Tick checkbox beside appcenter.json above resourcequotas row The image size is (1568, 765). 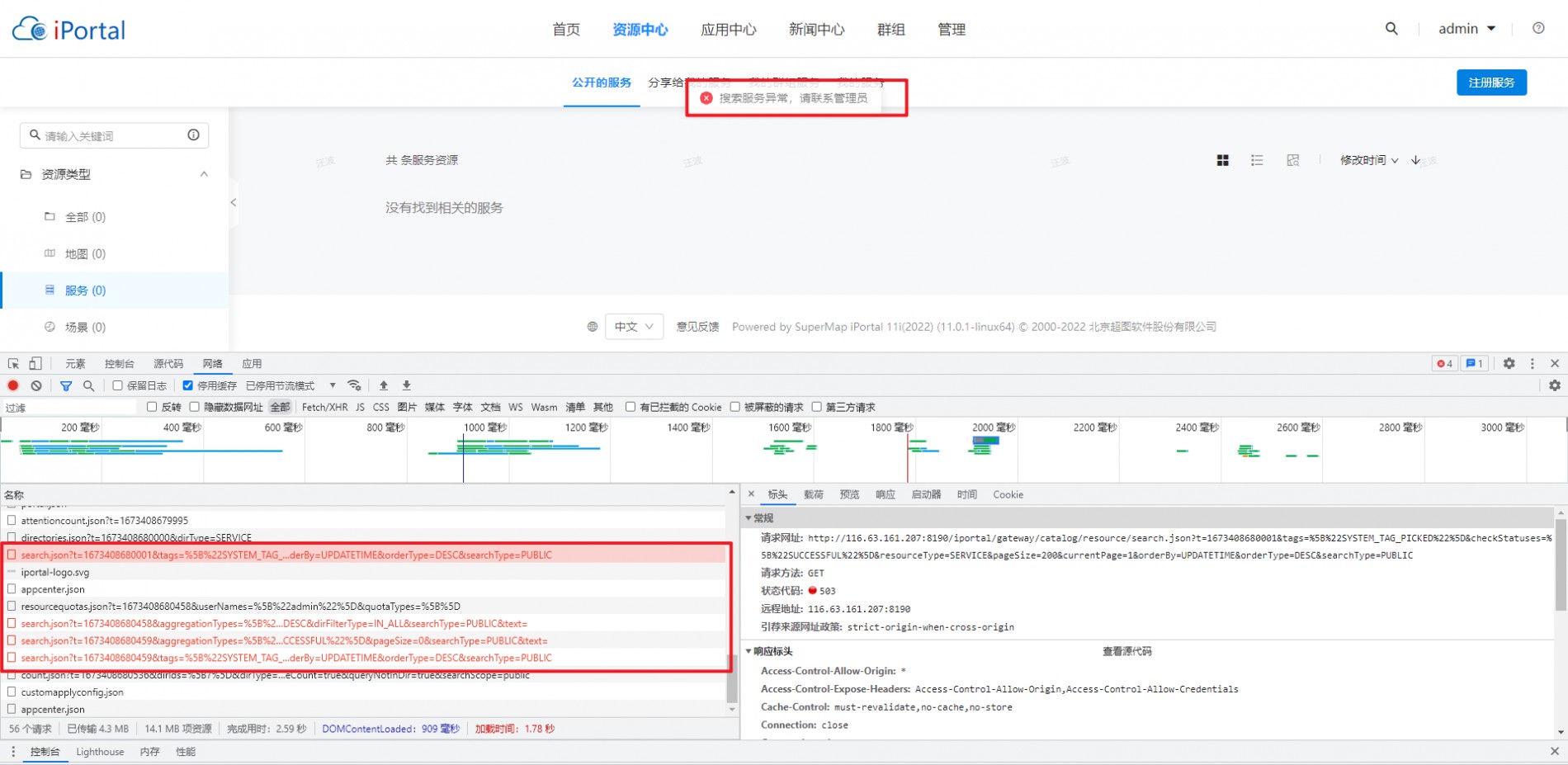click(12, 589)
